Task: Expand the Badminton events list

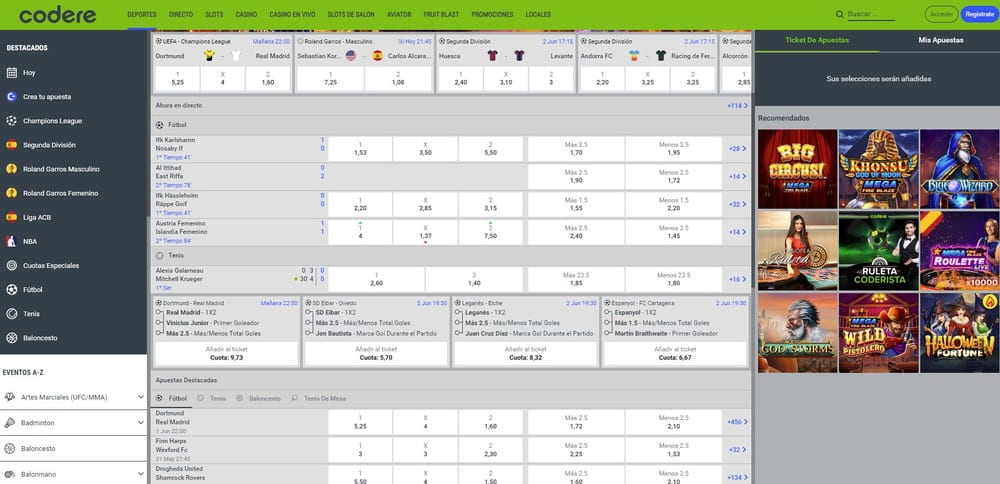Action: [141, 423]
